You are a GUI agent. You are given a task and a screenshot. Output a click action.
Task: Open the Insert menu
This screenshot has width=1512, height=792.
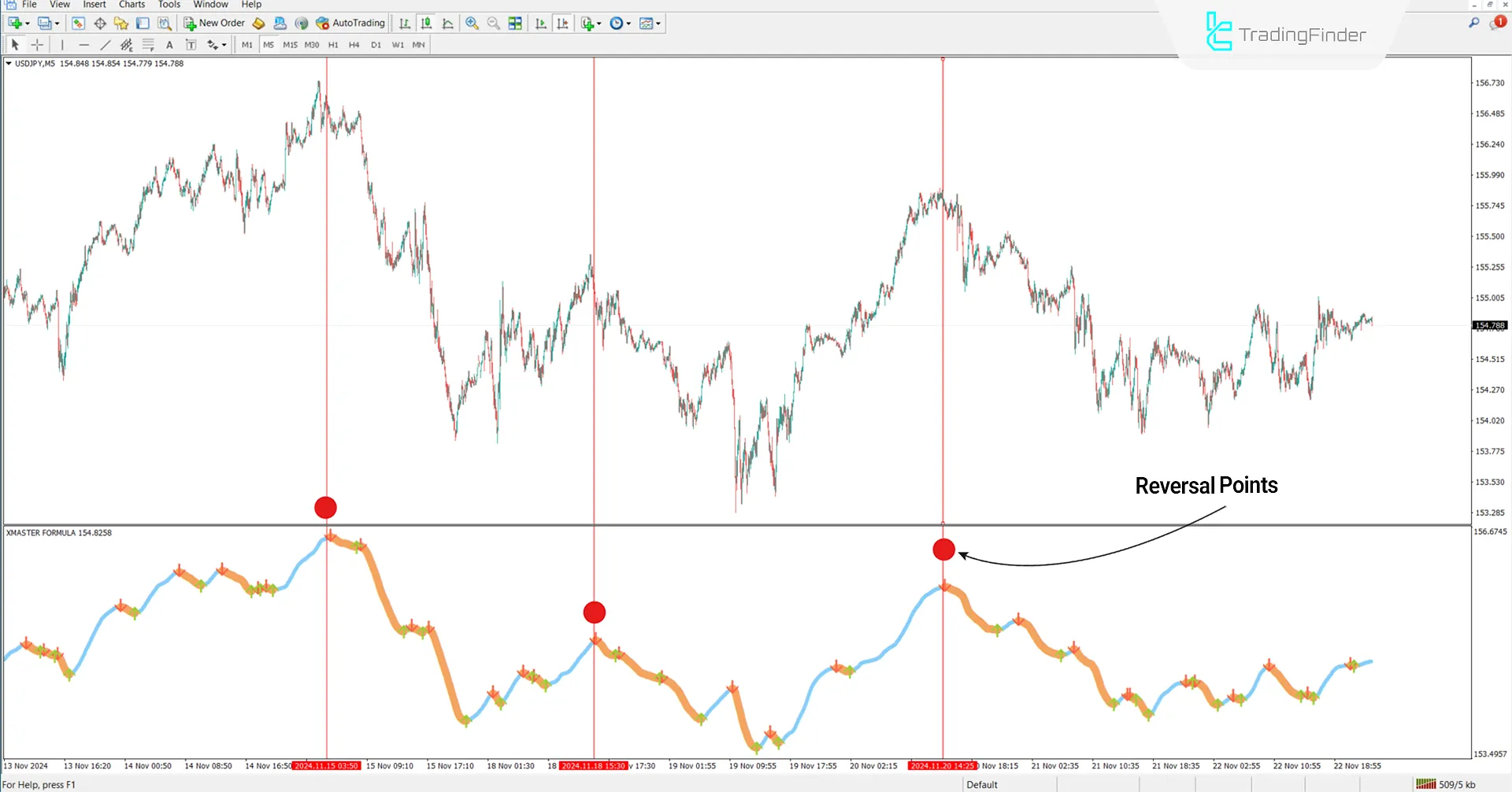point(94,5)
